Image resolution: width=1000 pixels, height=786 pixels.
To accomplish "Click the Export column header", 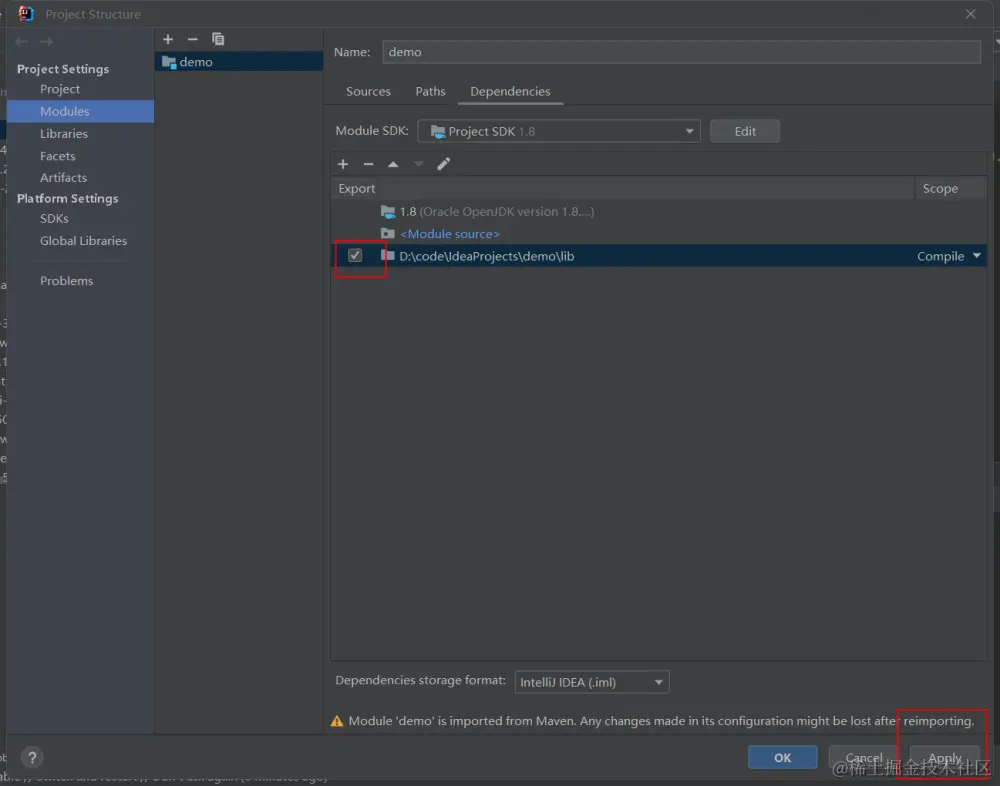I will 357,189.
